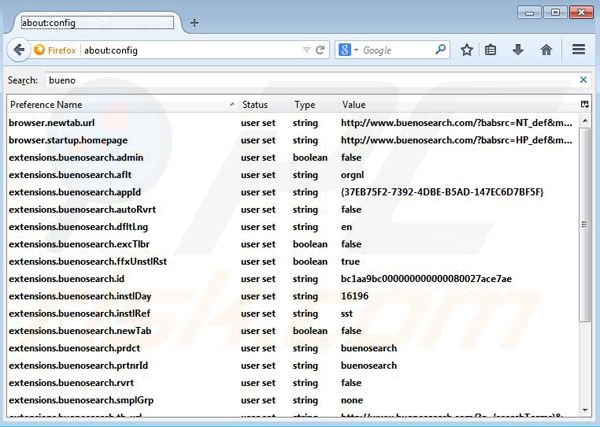
Task: Select extensions.buenosearch.prdct row
Action: [x=292, y=348]
